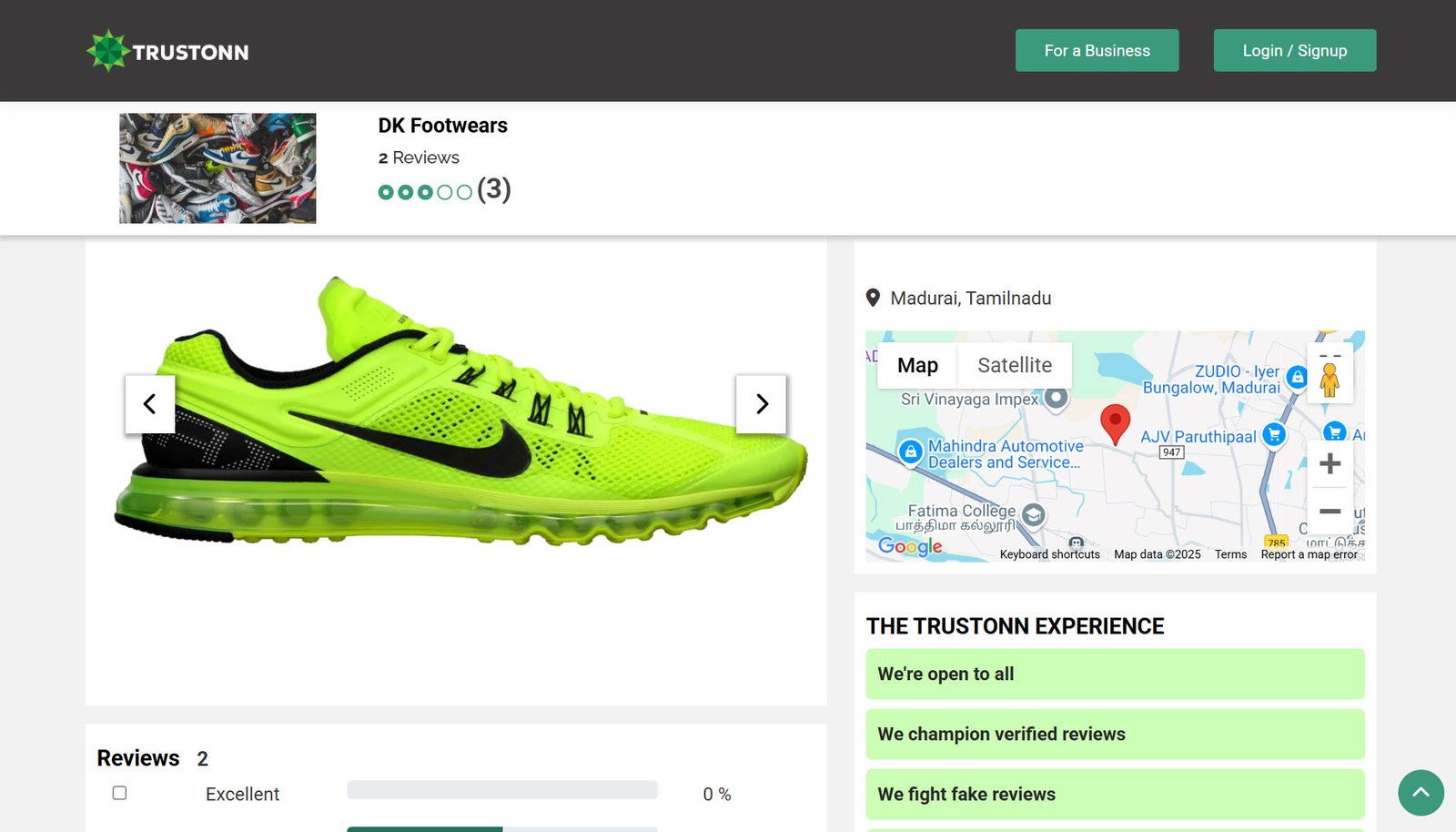Viewport: 1456px width, 832px height.
Task: Click the rating circles beside (3)
Action: (x=425, y=192)
